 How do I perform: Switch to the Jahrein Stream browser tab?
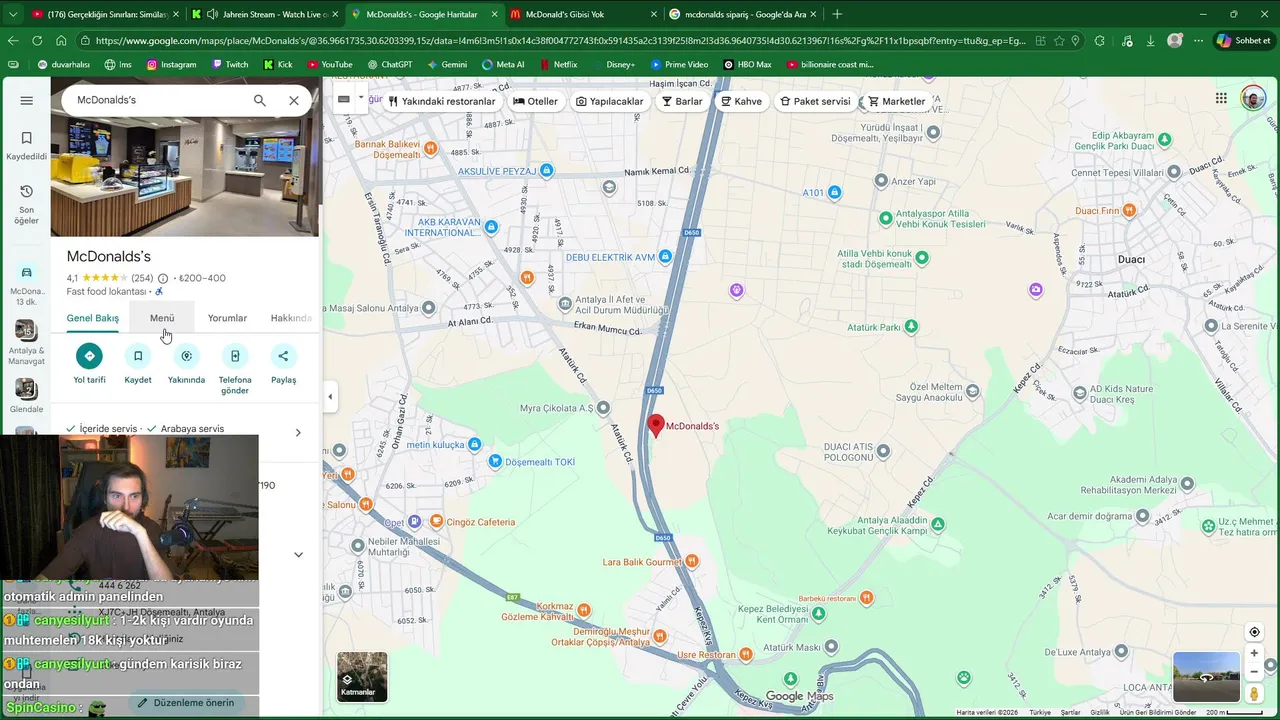[265, 14]
